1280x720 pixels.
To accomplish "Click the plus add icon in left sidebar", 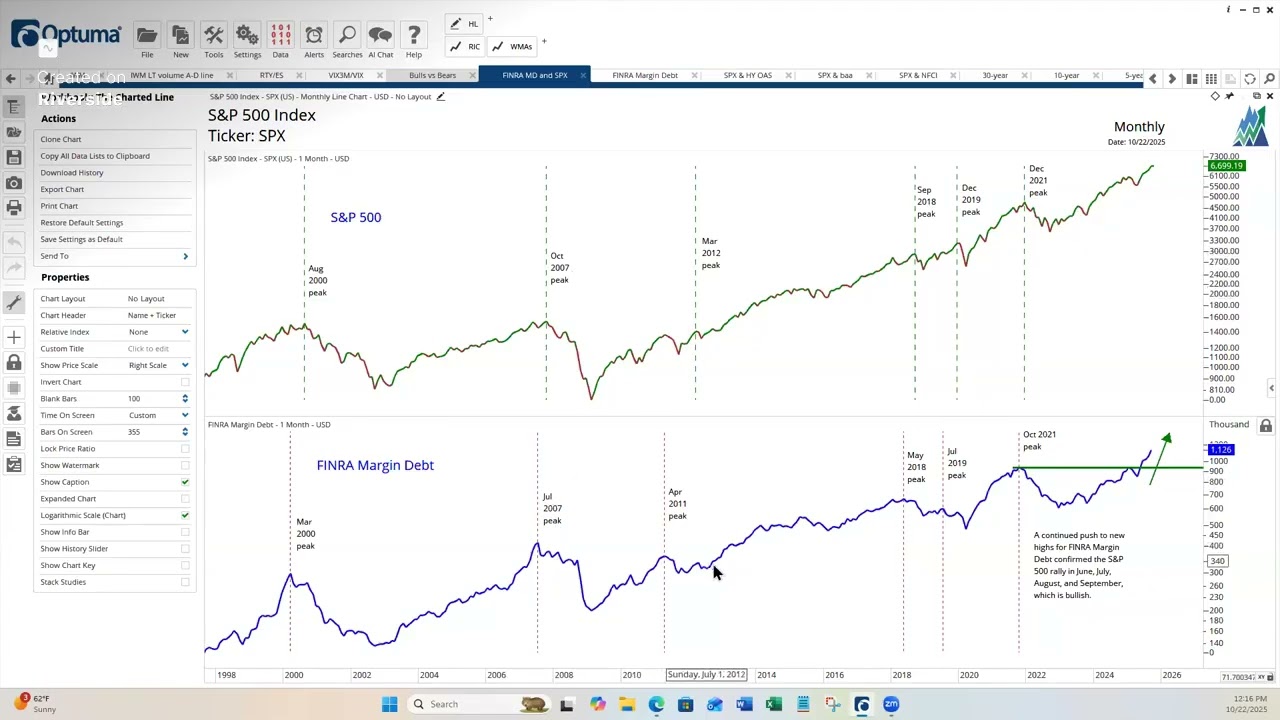I will (x=14, y=337).
